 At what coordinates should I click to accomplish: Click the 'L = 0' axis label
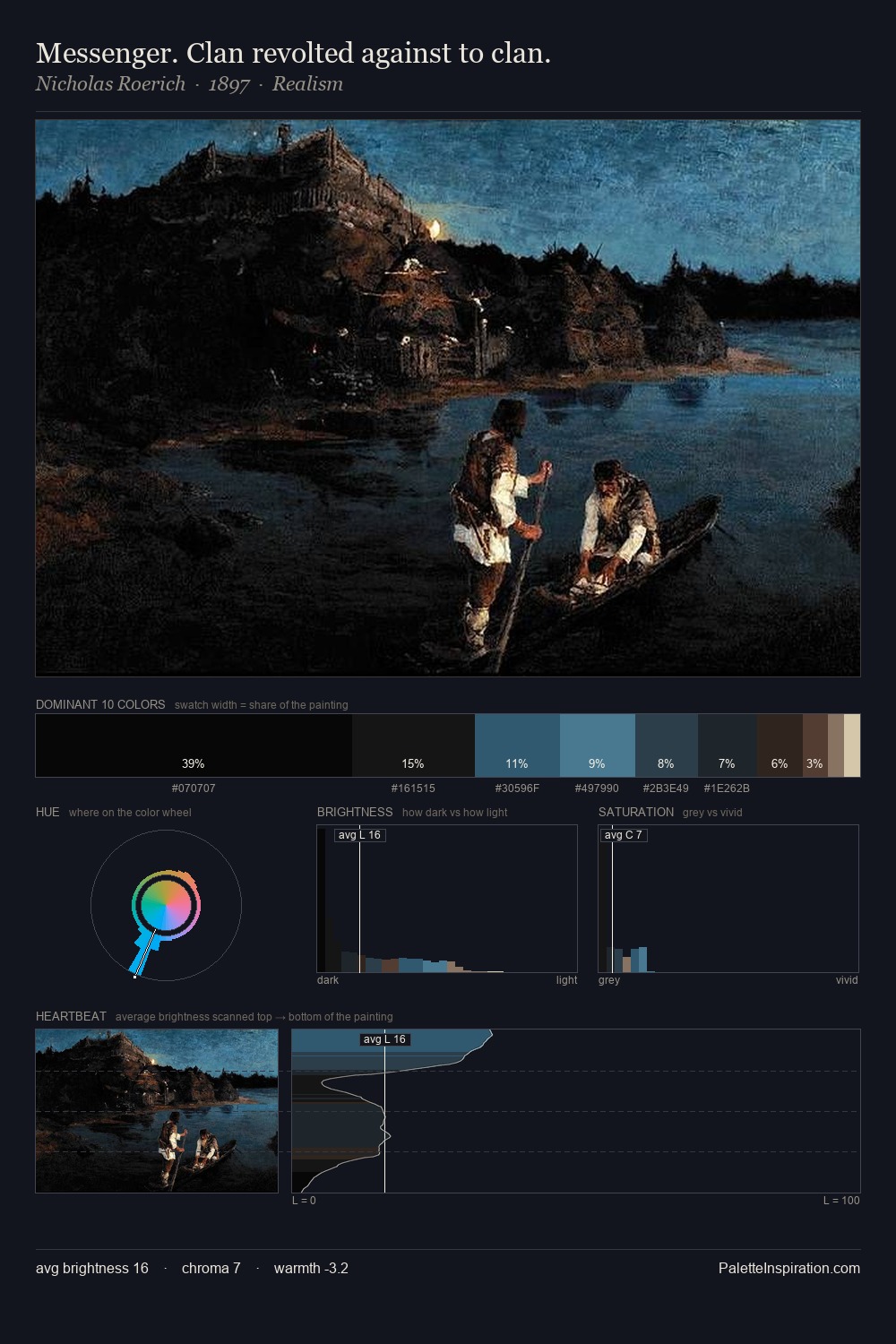(x=304, y=1201)
